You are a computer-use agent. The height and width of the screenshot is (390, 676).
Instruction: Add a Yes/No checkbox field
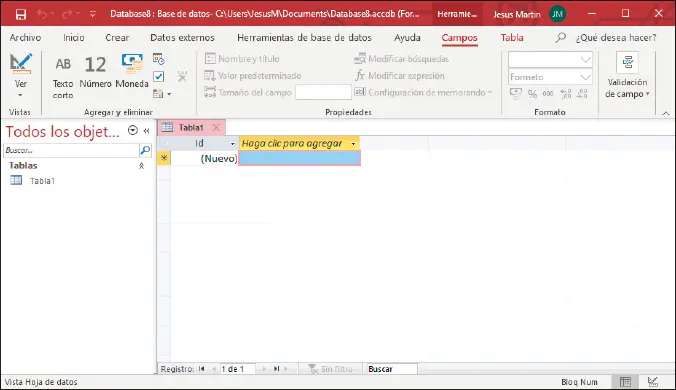pyautogui.click(x=159, y=77)
